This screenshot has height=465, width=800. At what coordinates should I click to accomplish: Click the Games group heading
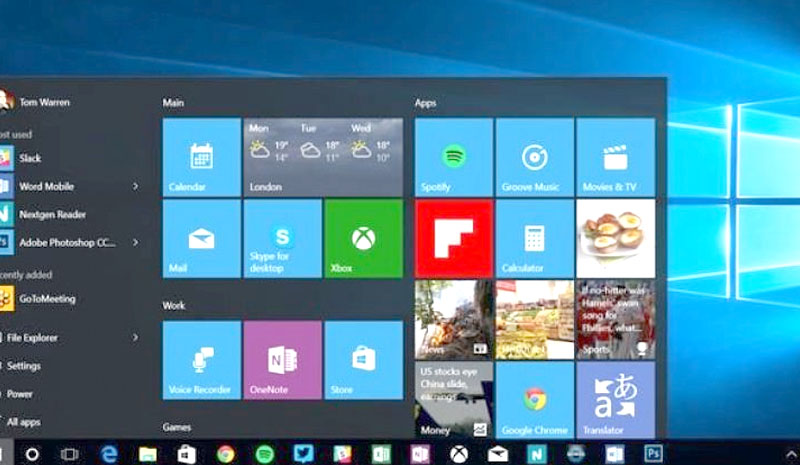click(x=177, y=427)
